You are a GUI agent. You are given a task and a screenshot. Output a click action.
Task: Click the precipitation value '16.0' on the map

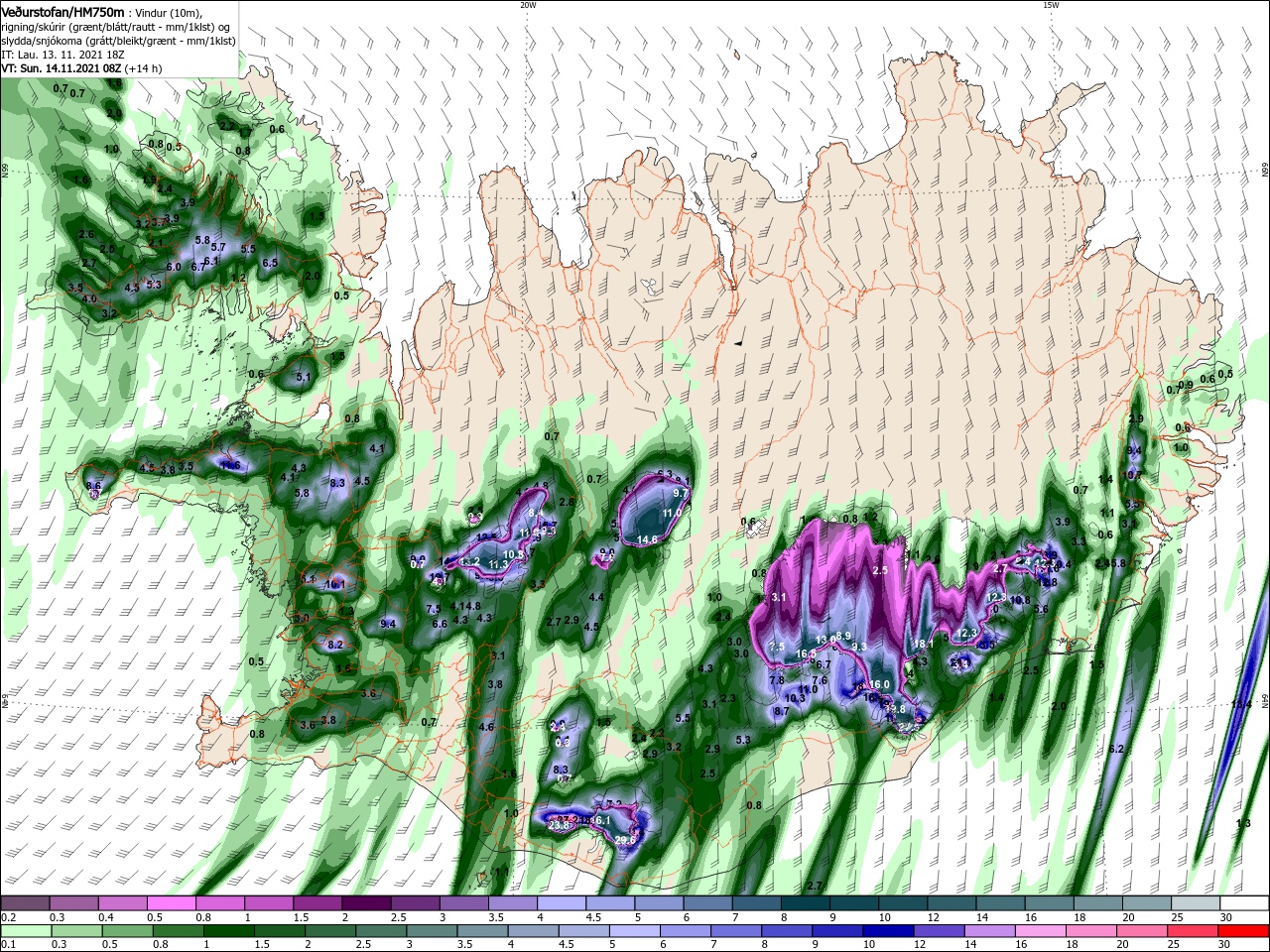879,685
